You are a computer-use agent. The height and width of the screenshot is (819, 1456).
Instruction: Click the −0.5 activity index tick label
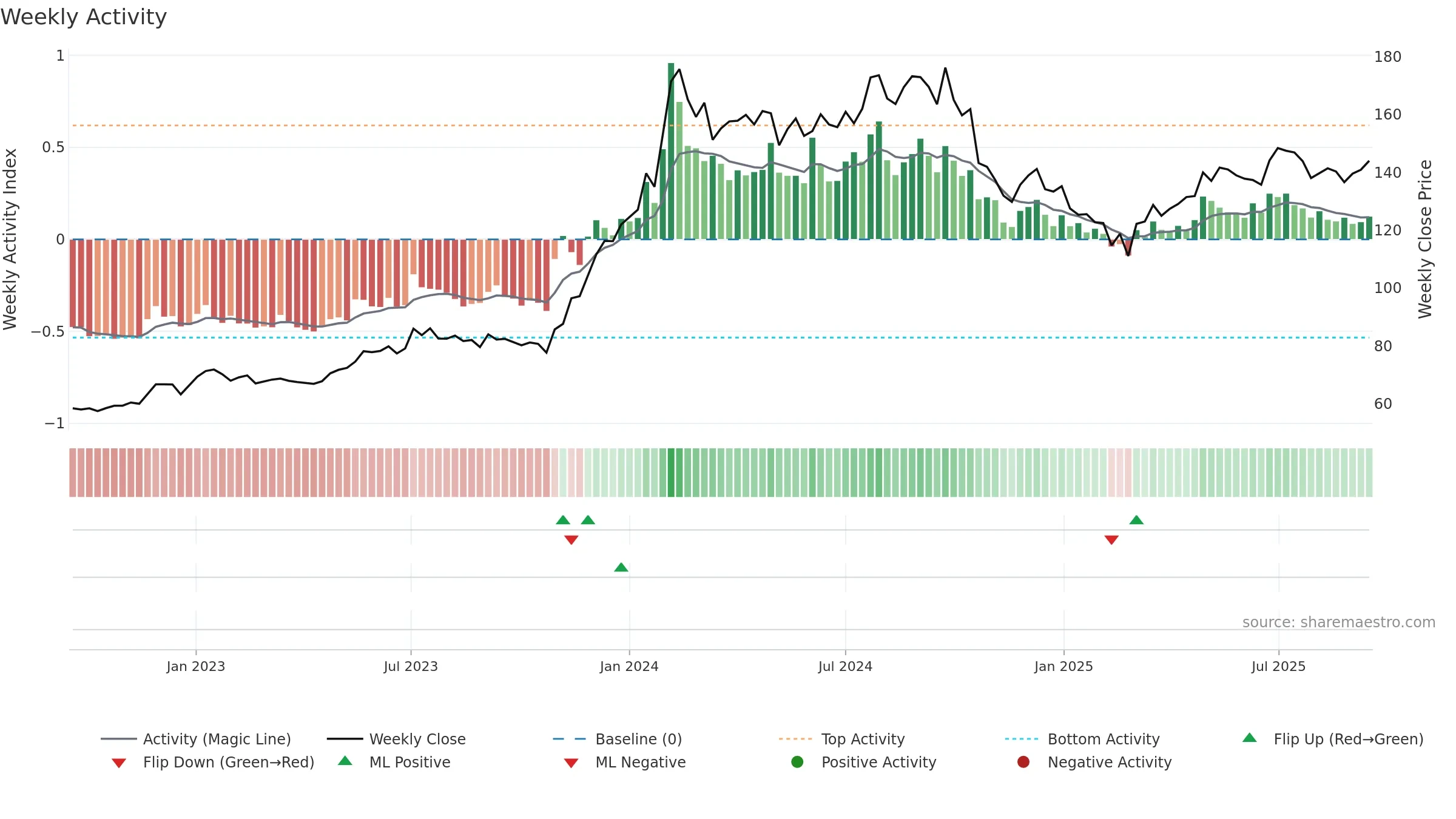pyautogui.click(x=47, y=332)
